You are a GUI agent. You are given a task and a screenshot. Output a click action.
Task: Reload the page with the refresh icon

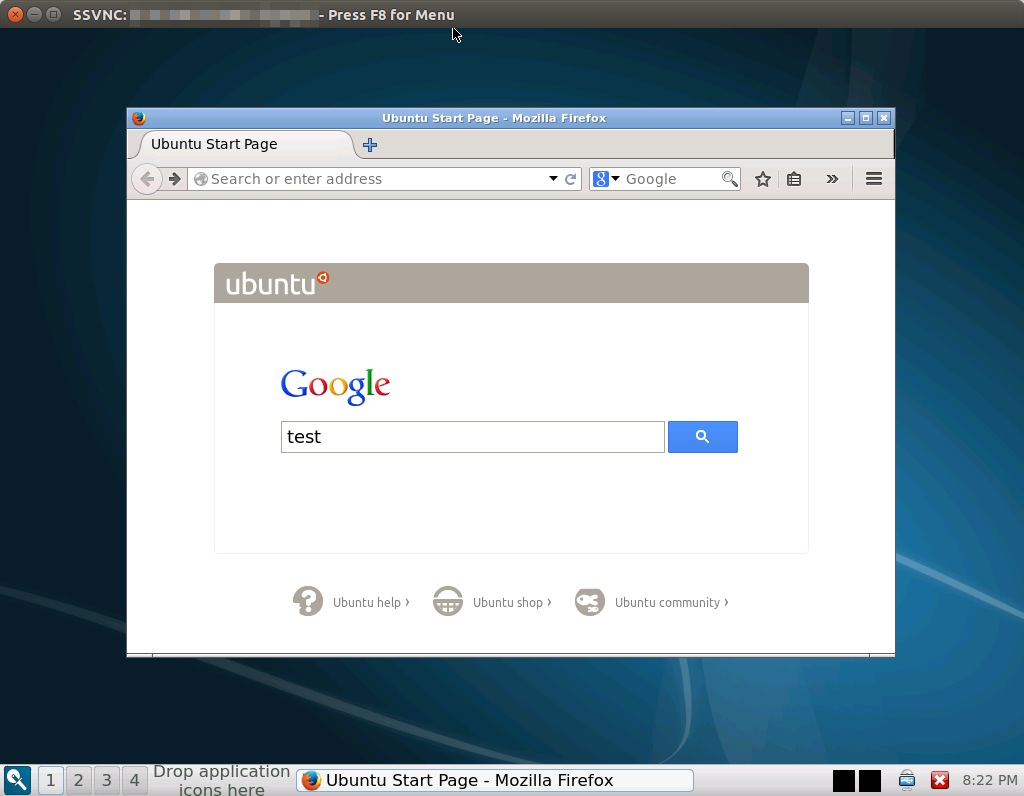(x=571, y=179)
